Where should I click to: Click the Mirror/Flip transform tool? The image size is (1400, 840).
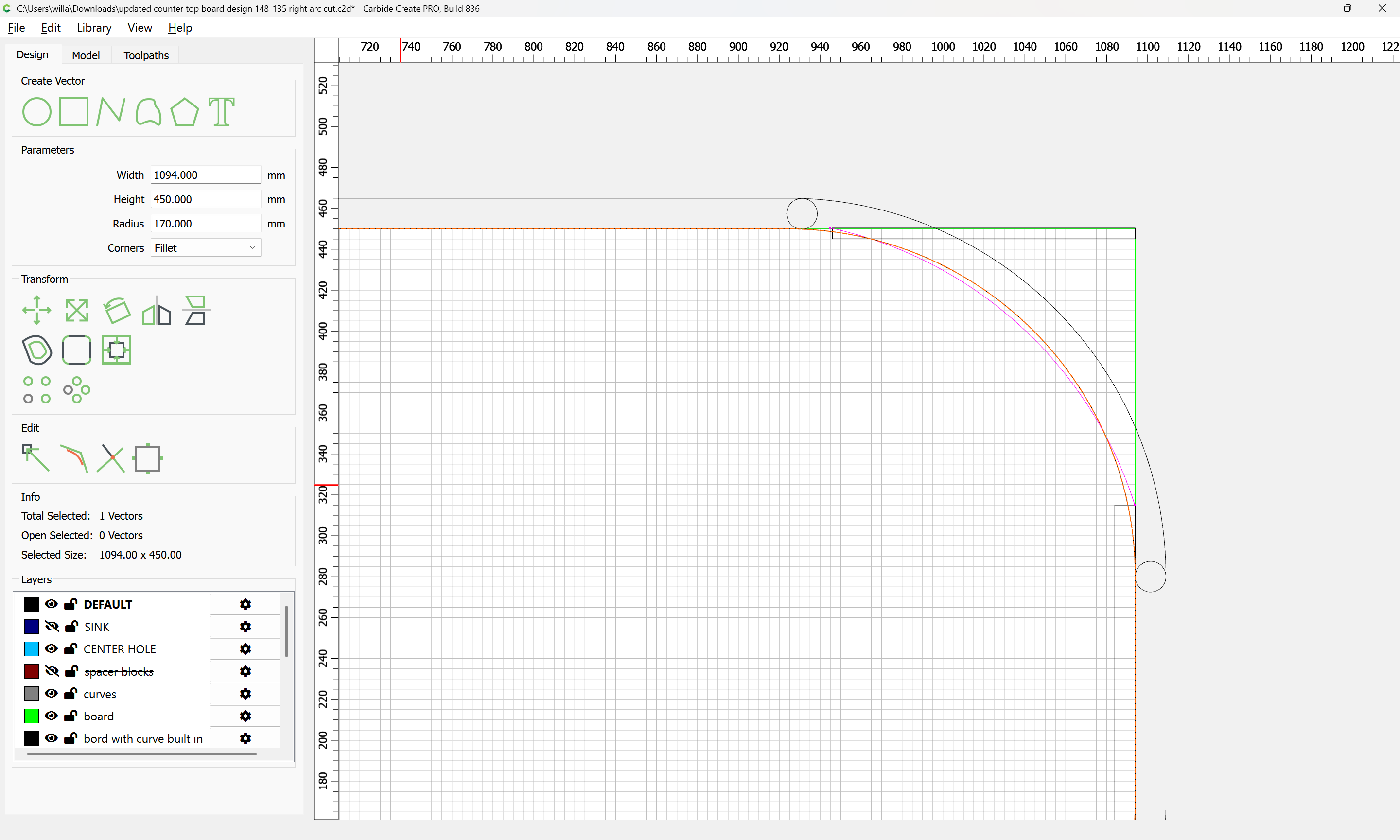click(x=156, y=310)
